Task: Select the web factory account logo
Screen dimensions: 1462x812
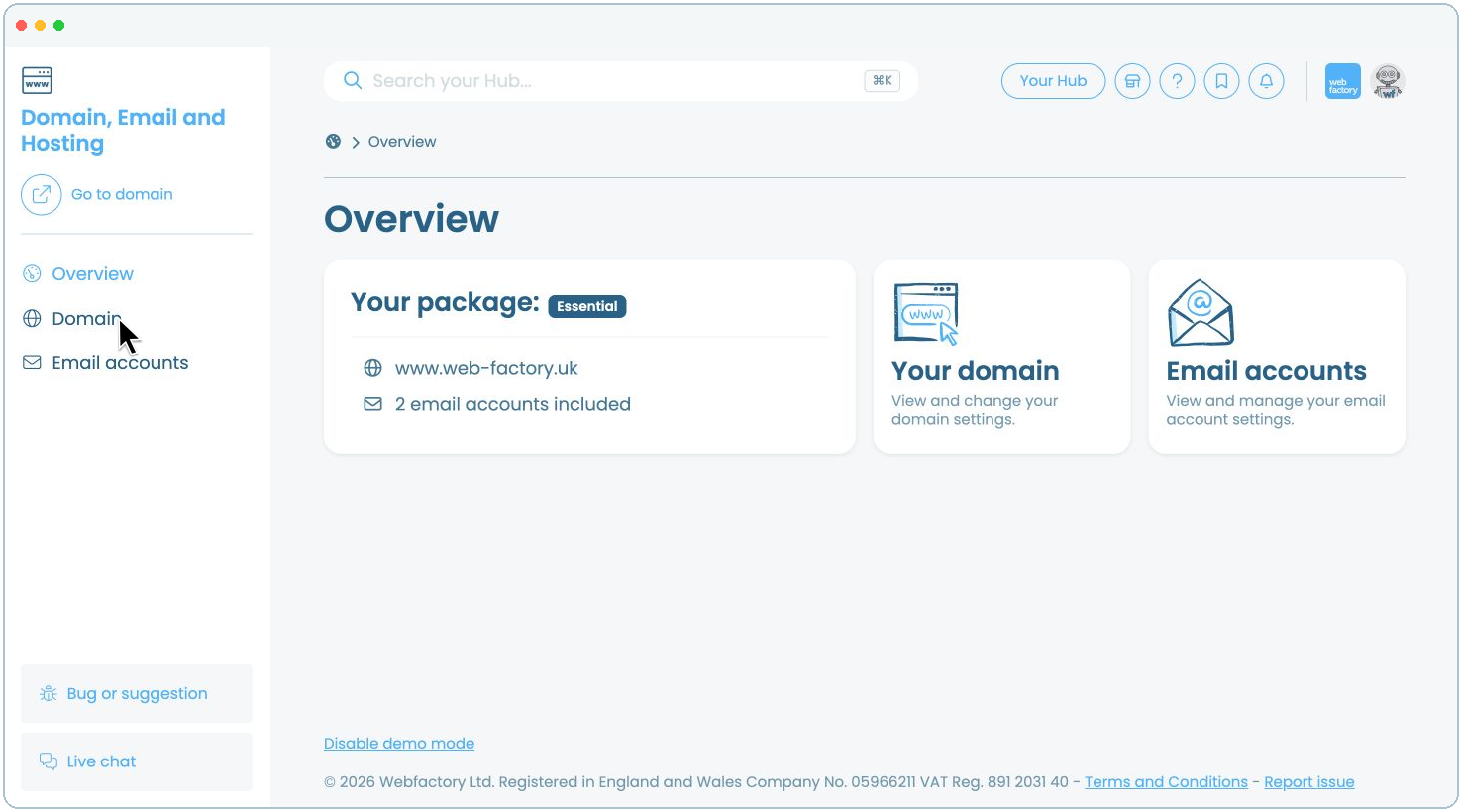Action: point(1343,81)
